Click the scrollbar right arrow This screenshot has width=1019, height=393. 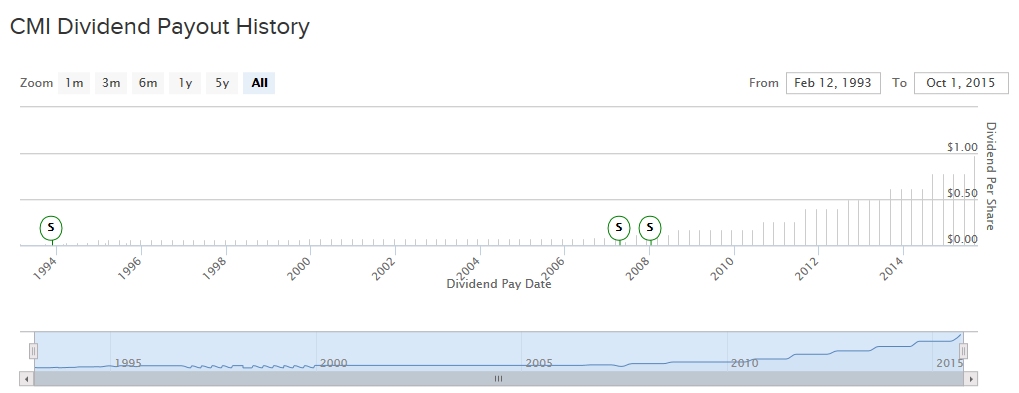[972, 379]
